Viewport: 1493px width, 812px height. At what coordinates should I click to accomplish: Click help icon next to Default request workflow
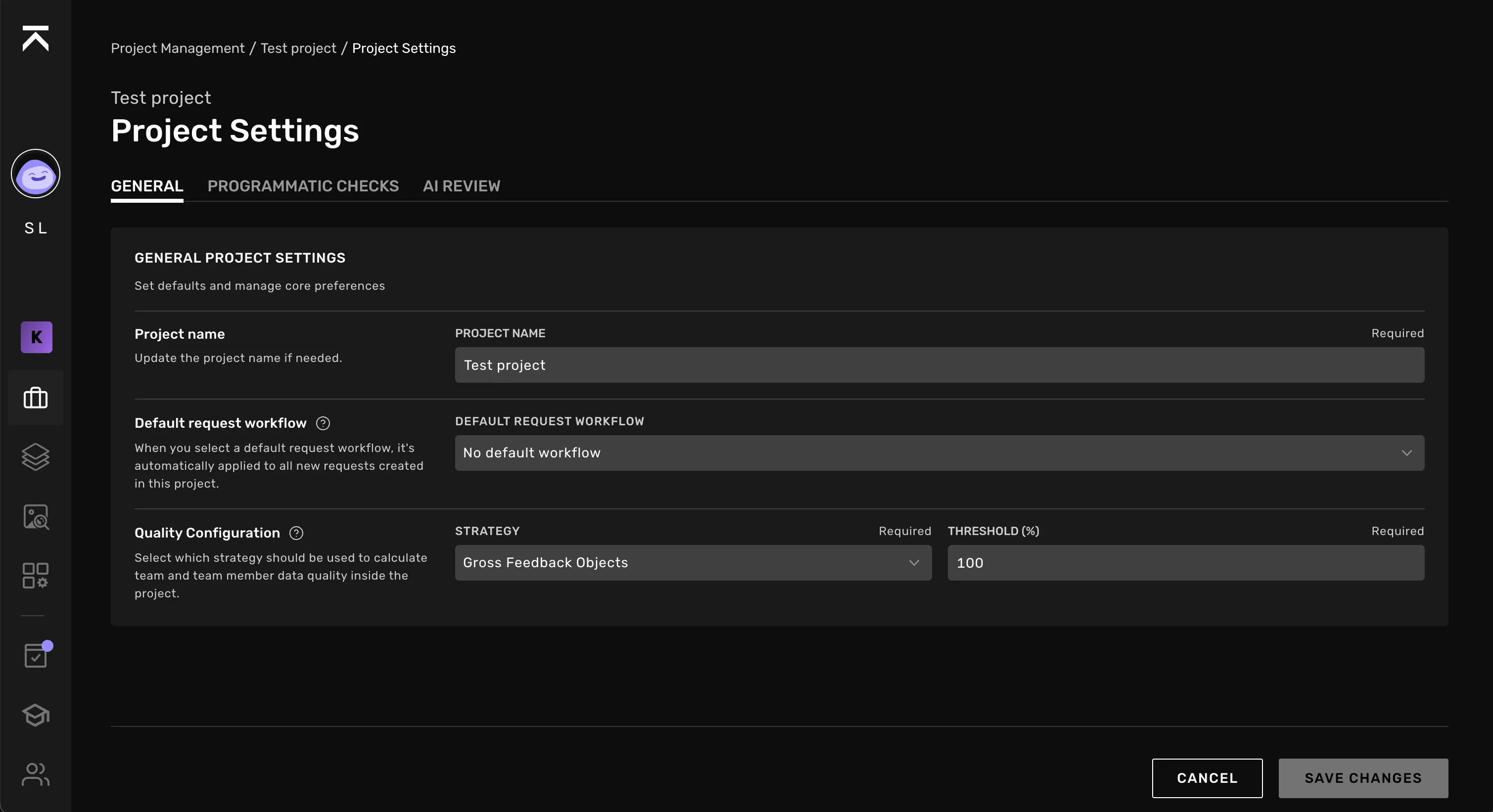323,423
